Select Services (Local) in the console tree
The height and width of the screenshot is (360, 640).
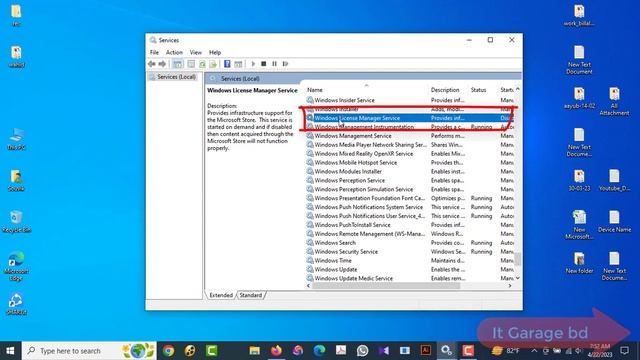[176, 77]
